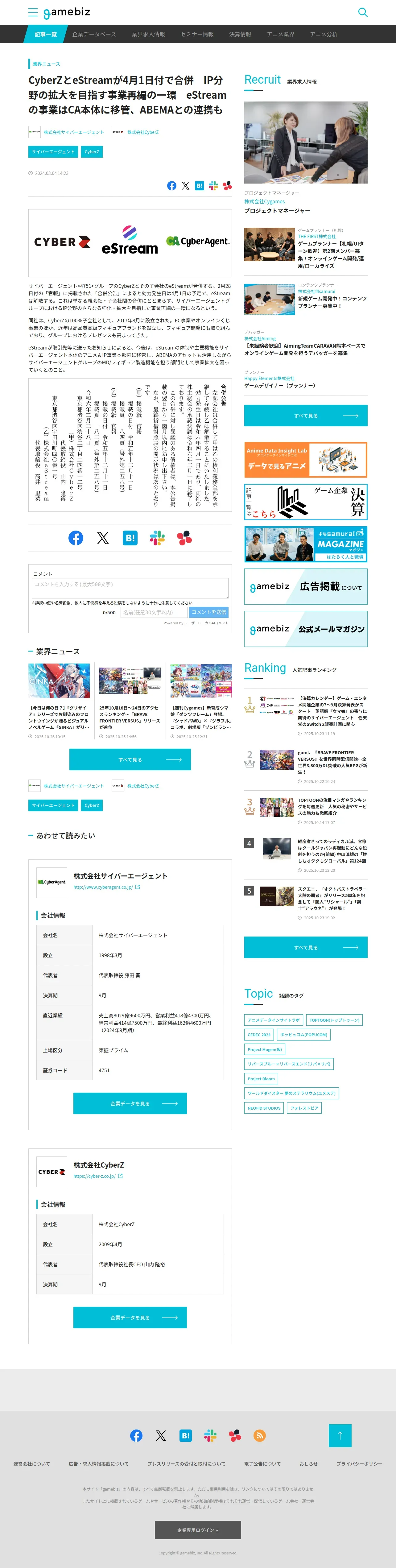Open 決算情報 menu item
Image resolution: width=396 pixels, height=1568 pixels.
point(240,34)
